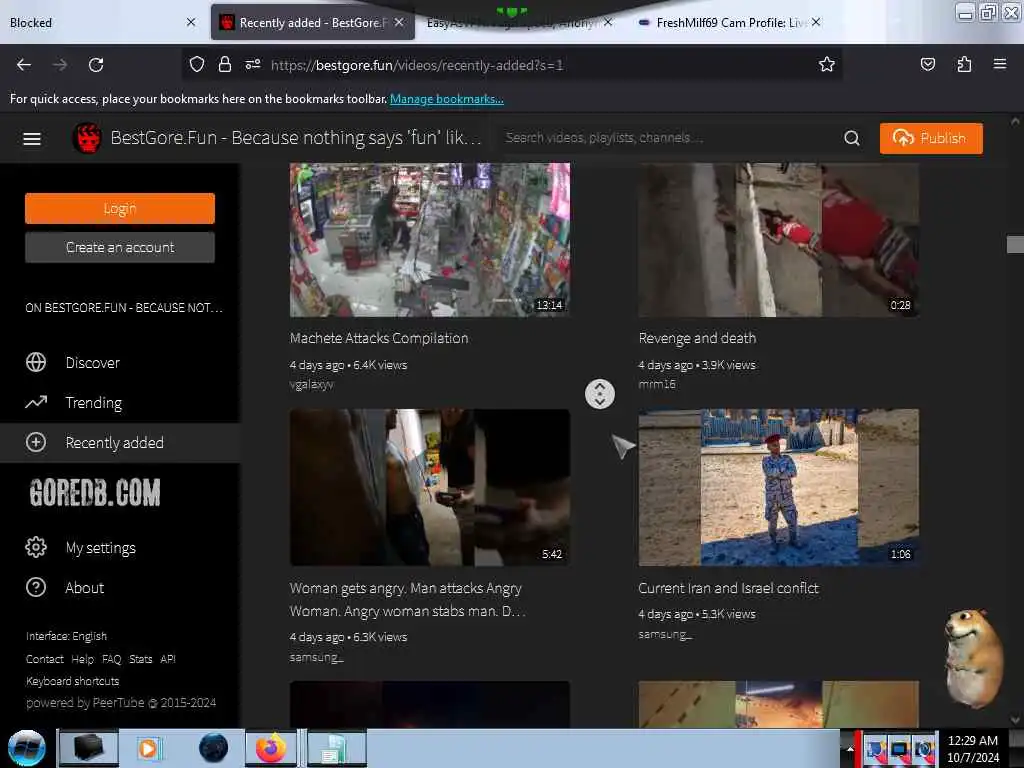Image resolution: width=1024 pixels, height=768 pixels.
Task: Open the mrm16 channel link
Action: (657, 384)
